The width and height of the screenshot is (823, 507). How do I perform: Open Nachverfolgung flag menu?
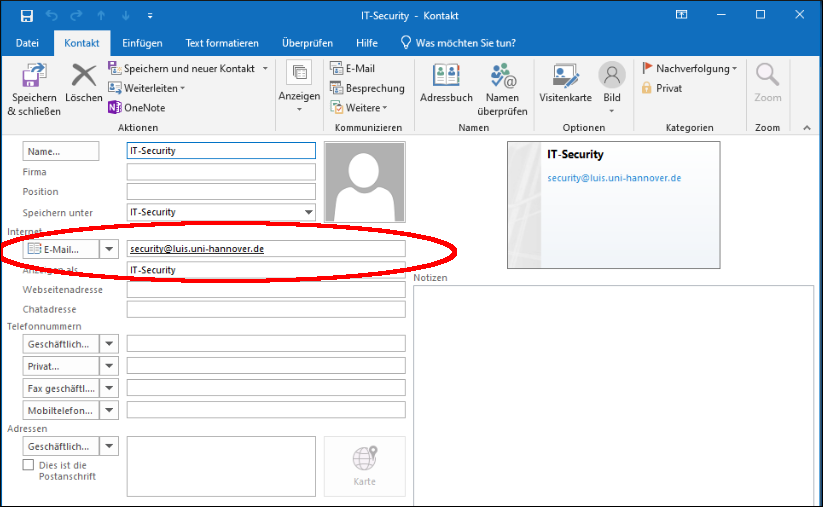pos(690,68)
